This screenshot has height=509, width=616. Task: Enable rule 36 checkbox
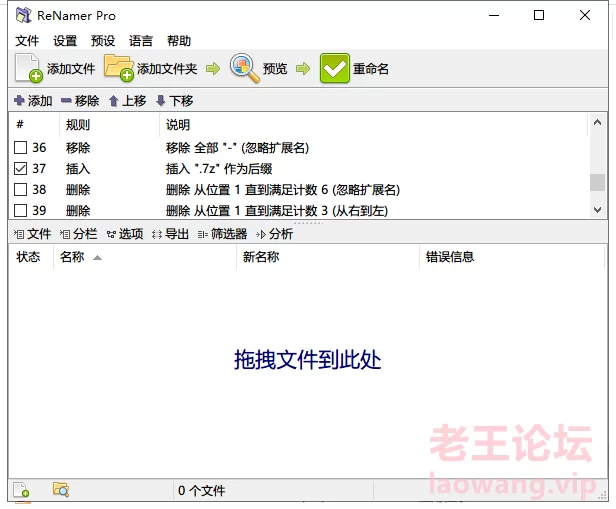pyautogui.click(x=20, y=148)
